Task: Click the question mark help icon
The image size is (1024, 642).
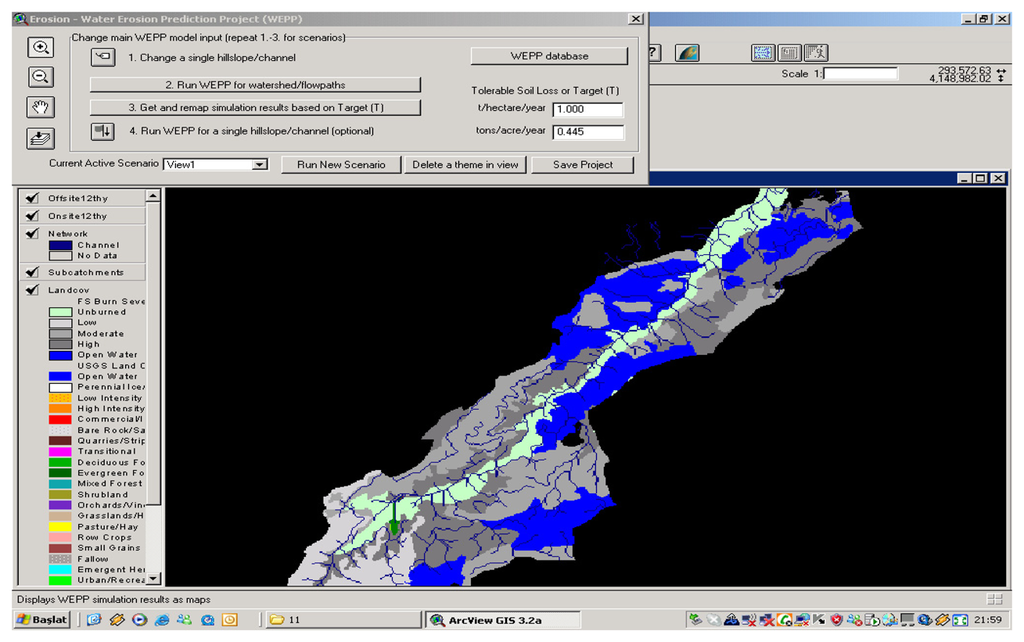Action: pyautogui.click(x=654, y=53)
